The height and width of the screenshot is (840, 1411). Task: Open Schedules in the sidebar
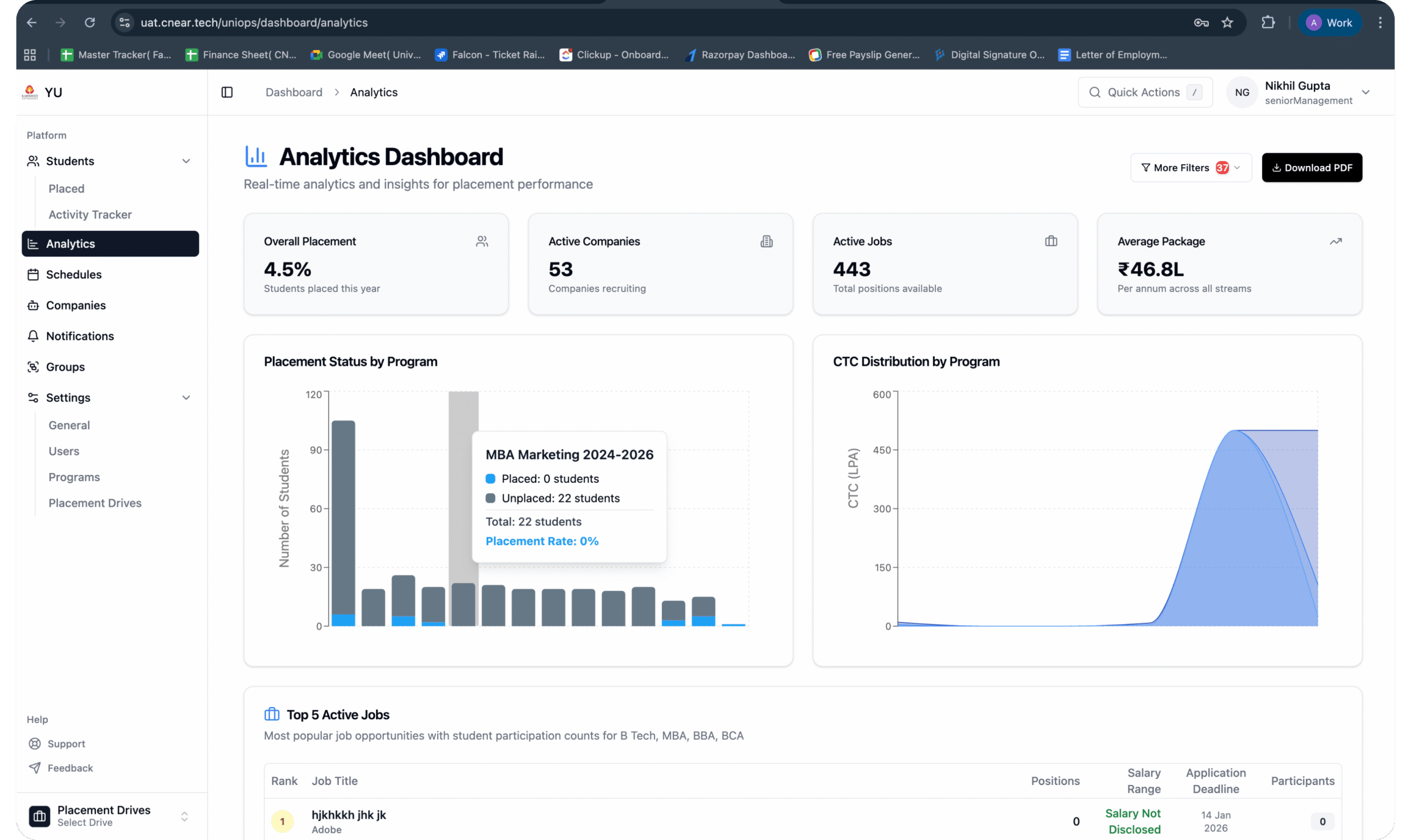pos(73,274)
